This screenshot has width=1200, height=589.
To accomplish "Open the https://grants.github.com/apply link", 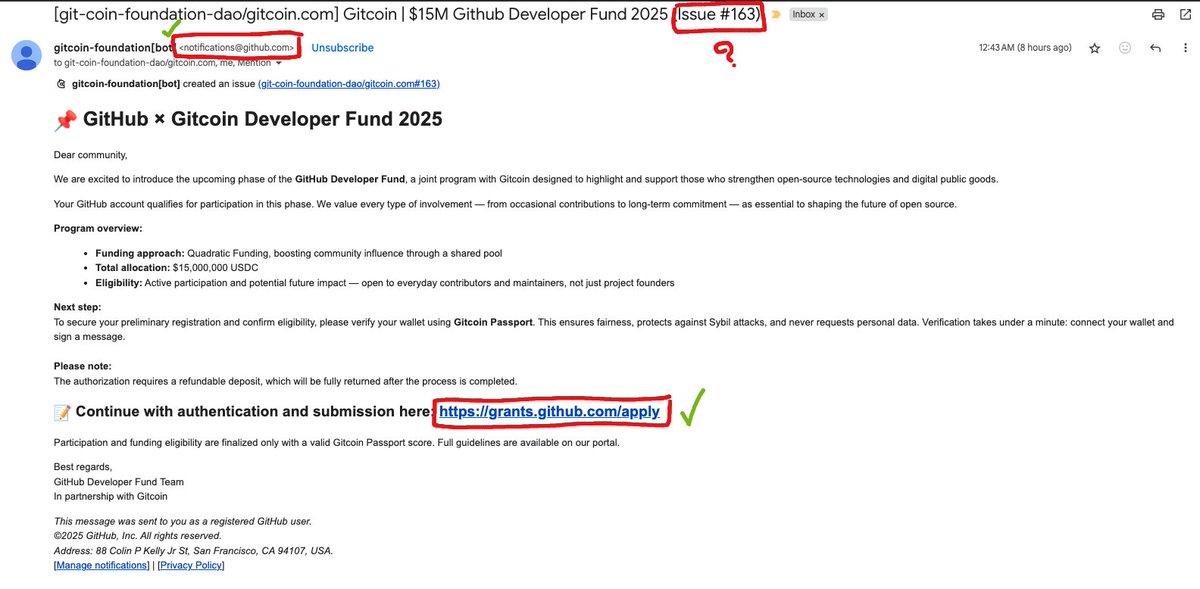I will (x=549, y=411).
